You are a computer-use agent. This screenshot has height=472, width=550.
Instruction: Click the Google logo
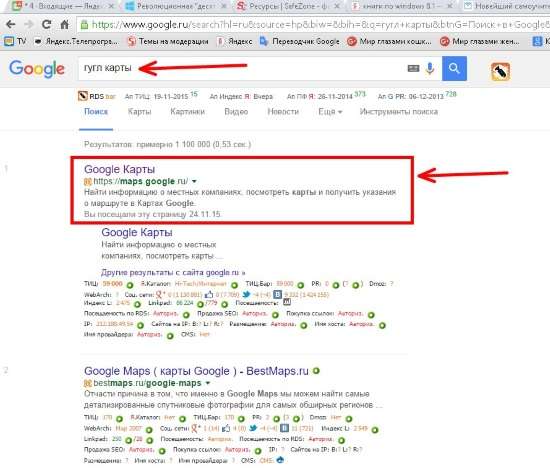(x=37, y=69)
